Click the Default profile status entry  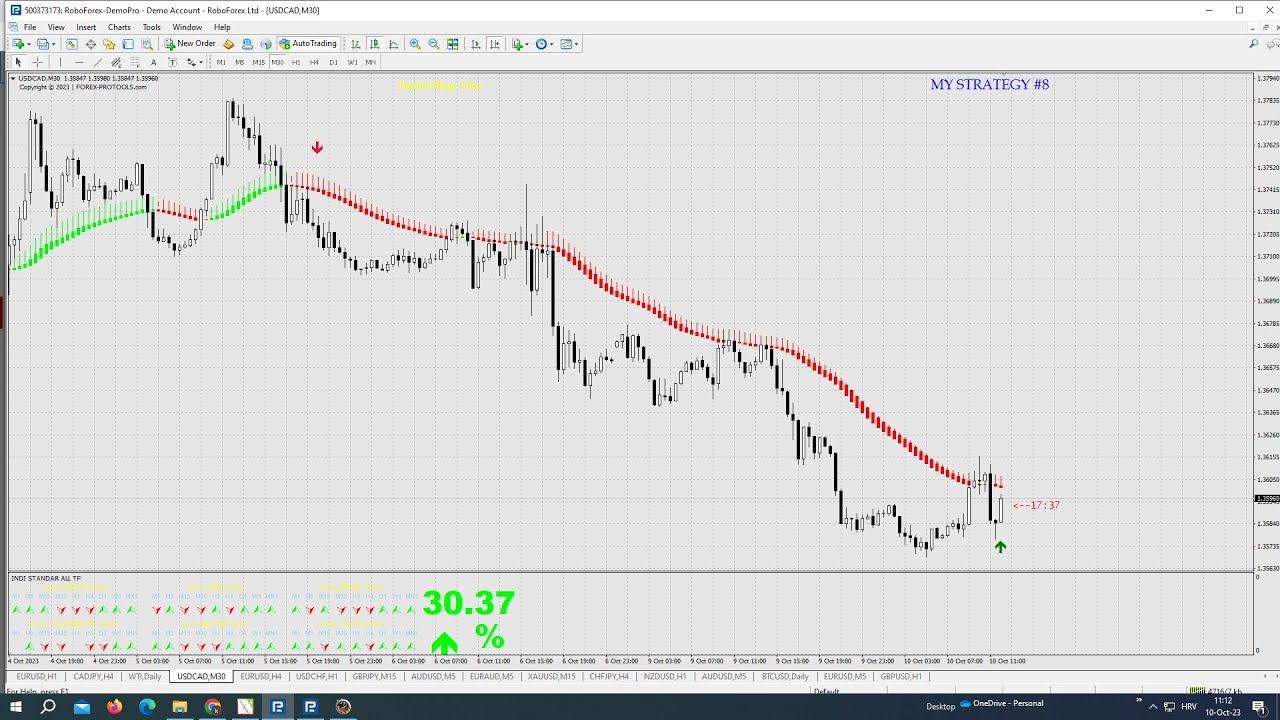coord(826,691)
